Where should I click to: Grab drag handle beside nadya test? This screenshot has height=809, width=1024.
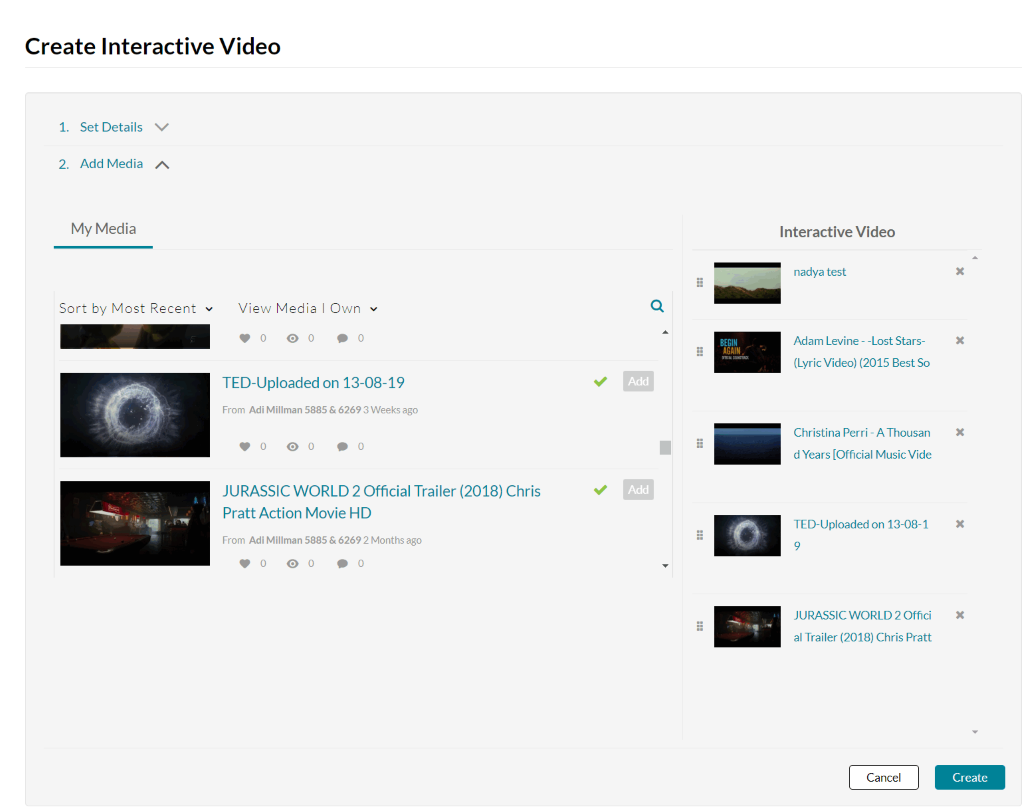[x=699, y=283]
